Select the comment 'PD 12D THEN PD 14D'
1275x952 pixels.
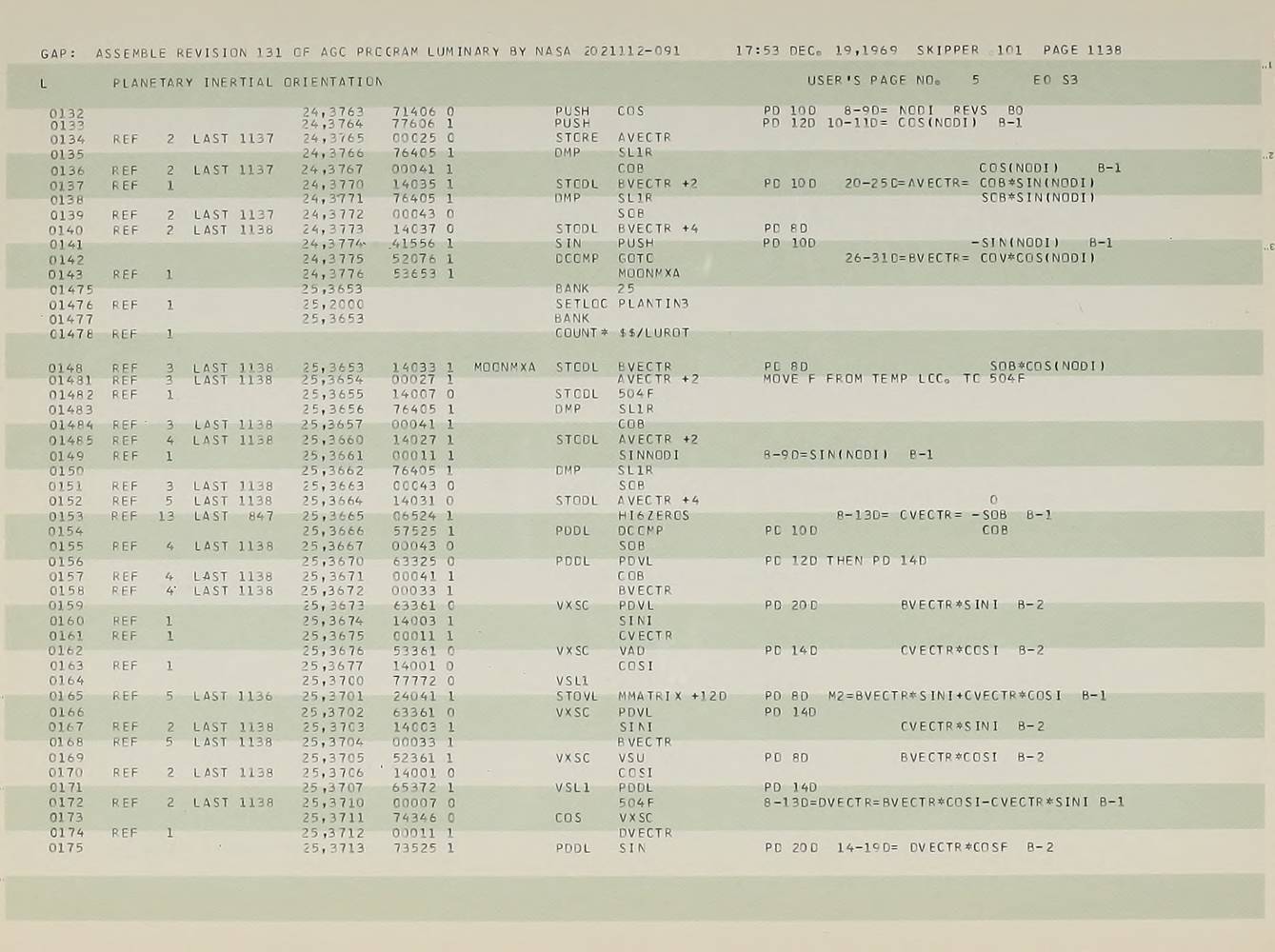click(846, 561)
